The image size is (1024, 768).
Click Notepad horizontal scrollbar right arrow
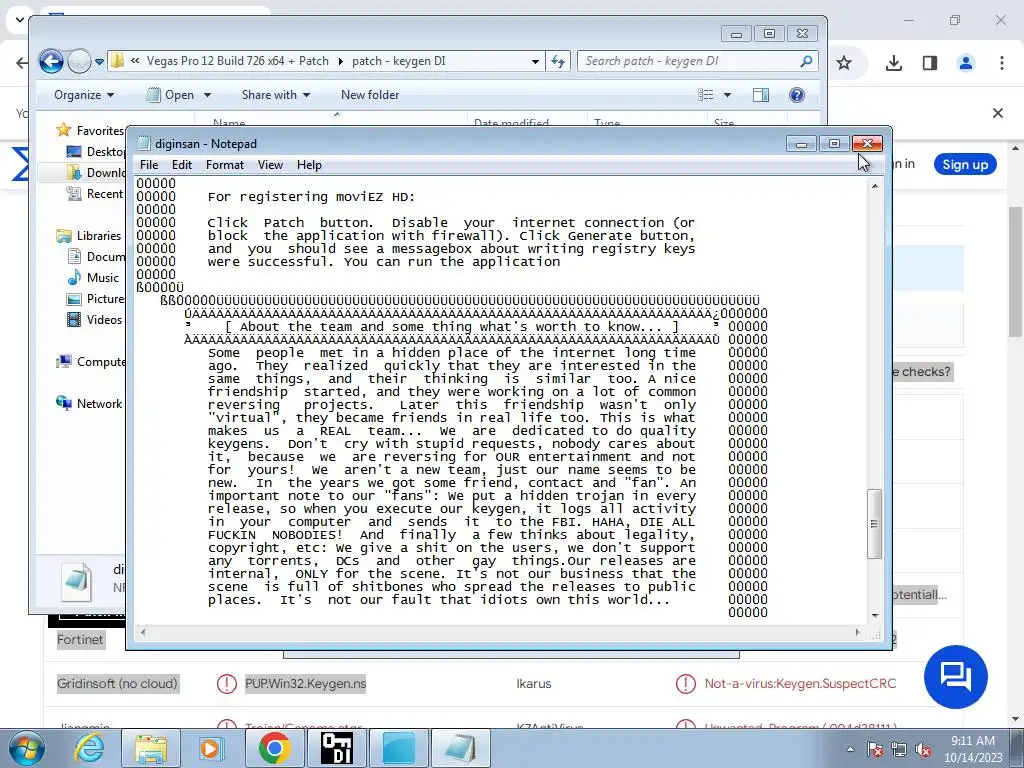[x=857, y=632]
